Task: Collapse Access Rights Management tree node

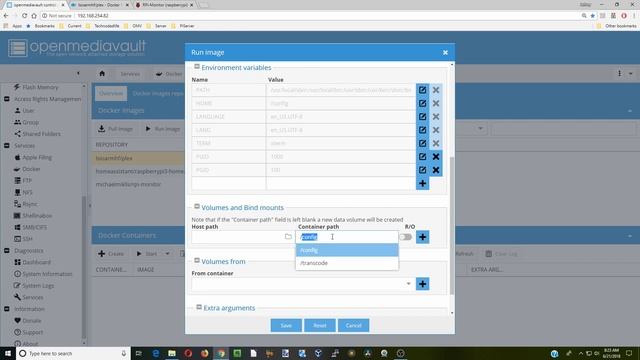Action: tap(7, 99)
